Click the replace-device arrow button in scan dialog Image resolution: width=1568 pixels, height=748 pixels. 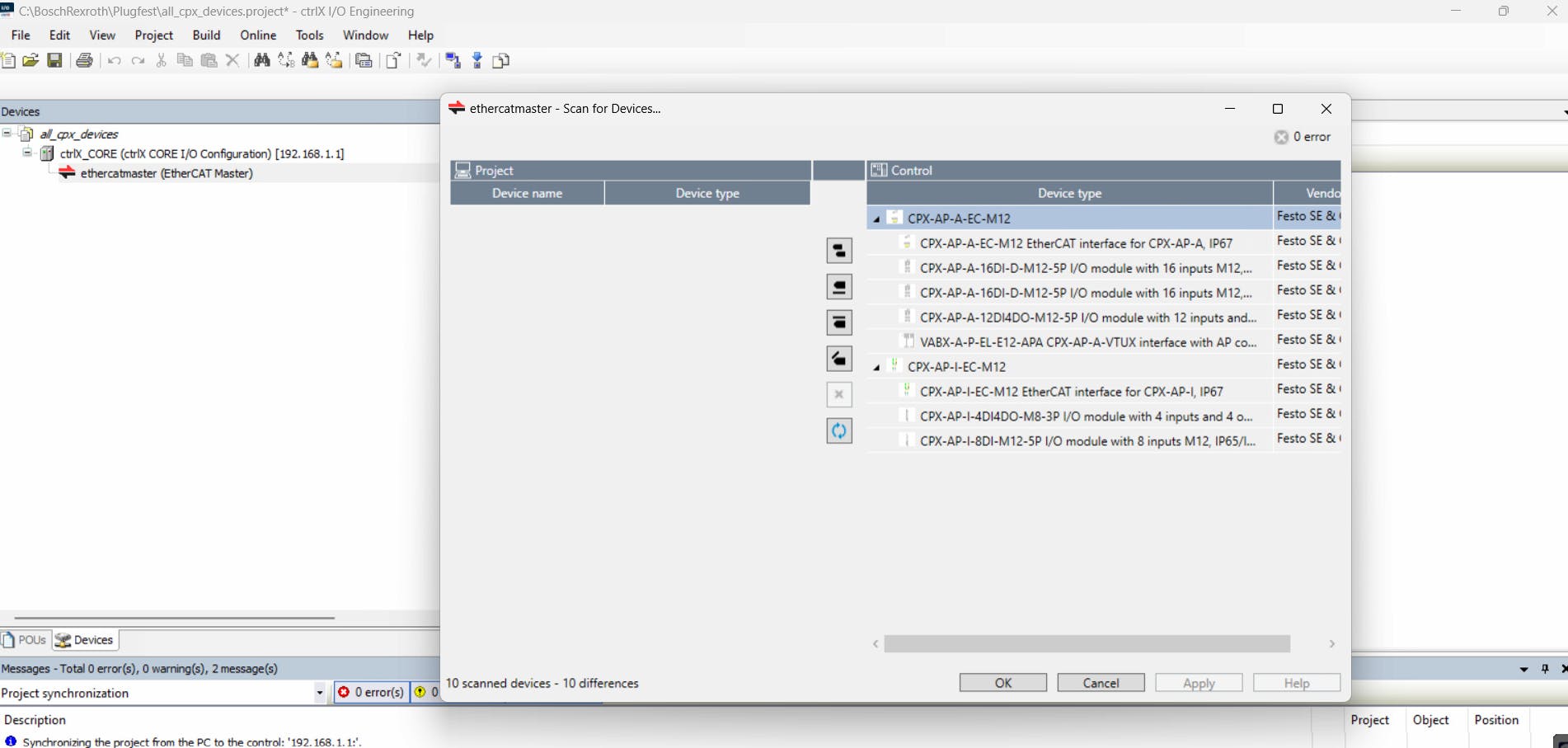(839, 359)
